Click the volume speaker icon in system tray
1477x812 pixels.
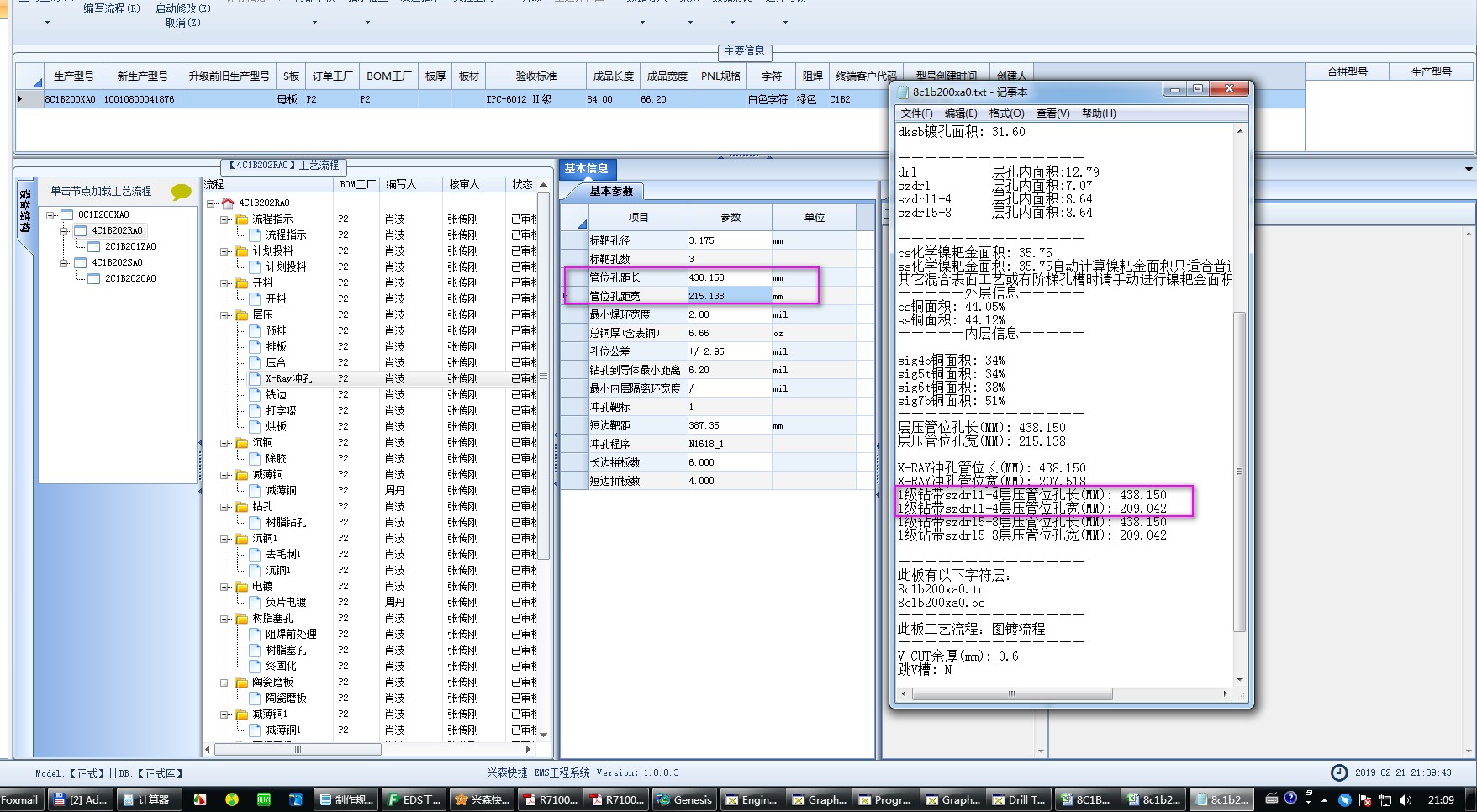coord(1406,799)
